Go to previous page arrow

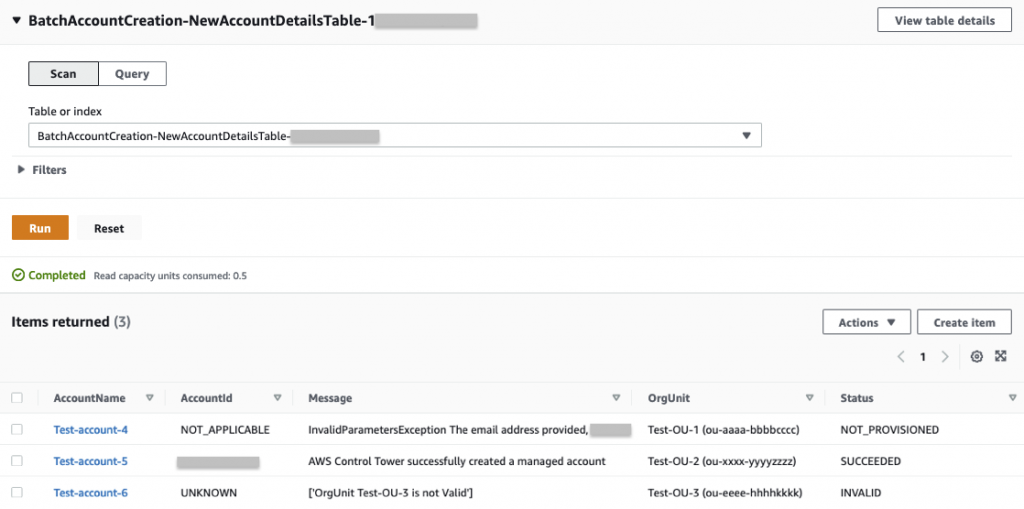901,357
